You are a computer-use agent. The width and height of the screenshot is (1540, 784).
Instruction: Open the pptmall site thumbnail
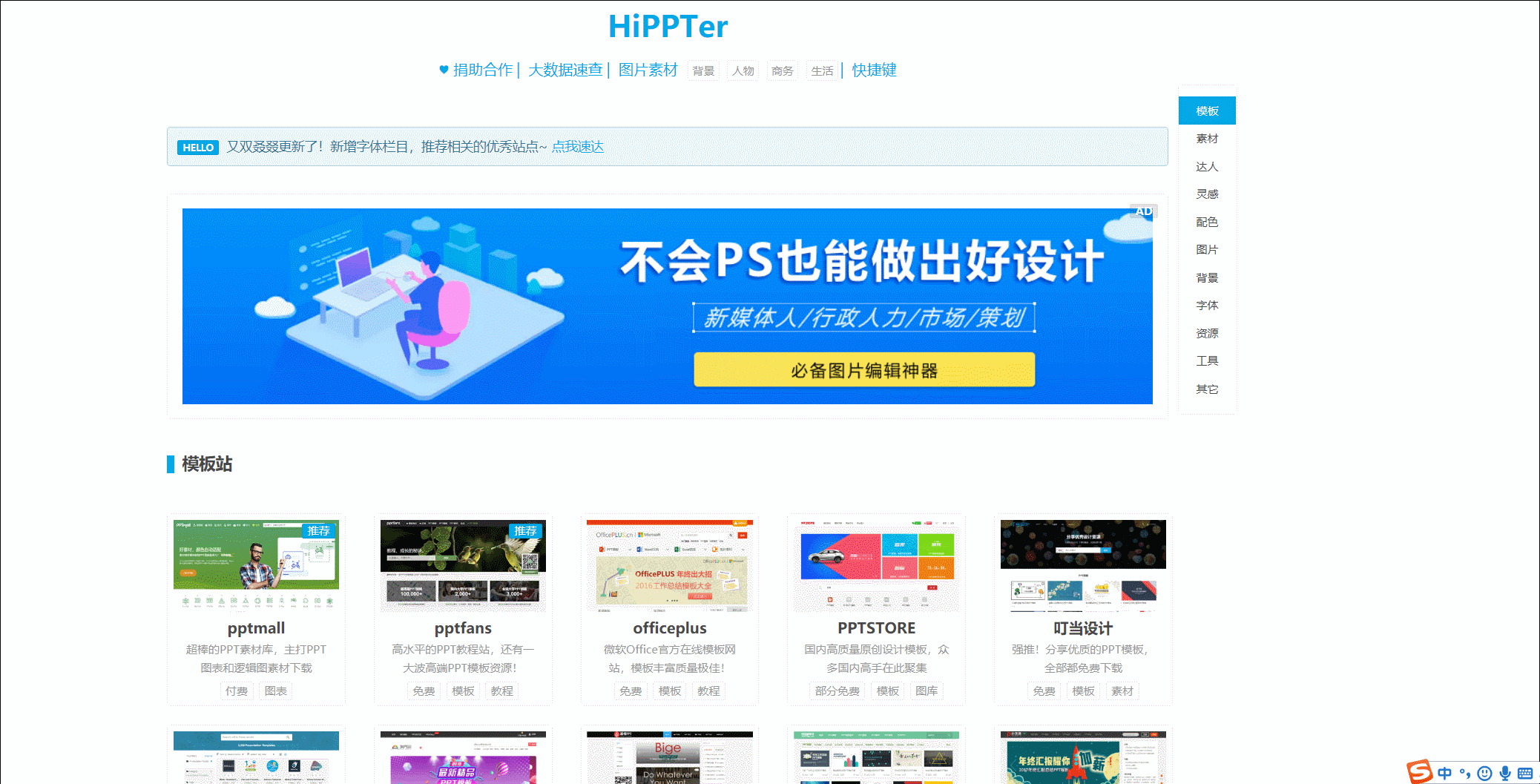pos(256,565)
